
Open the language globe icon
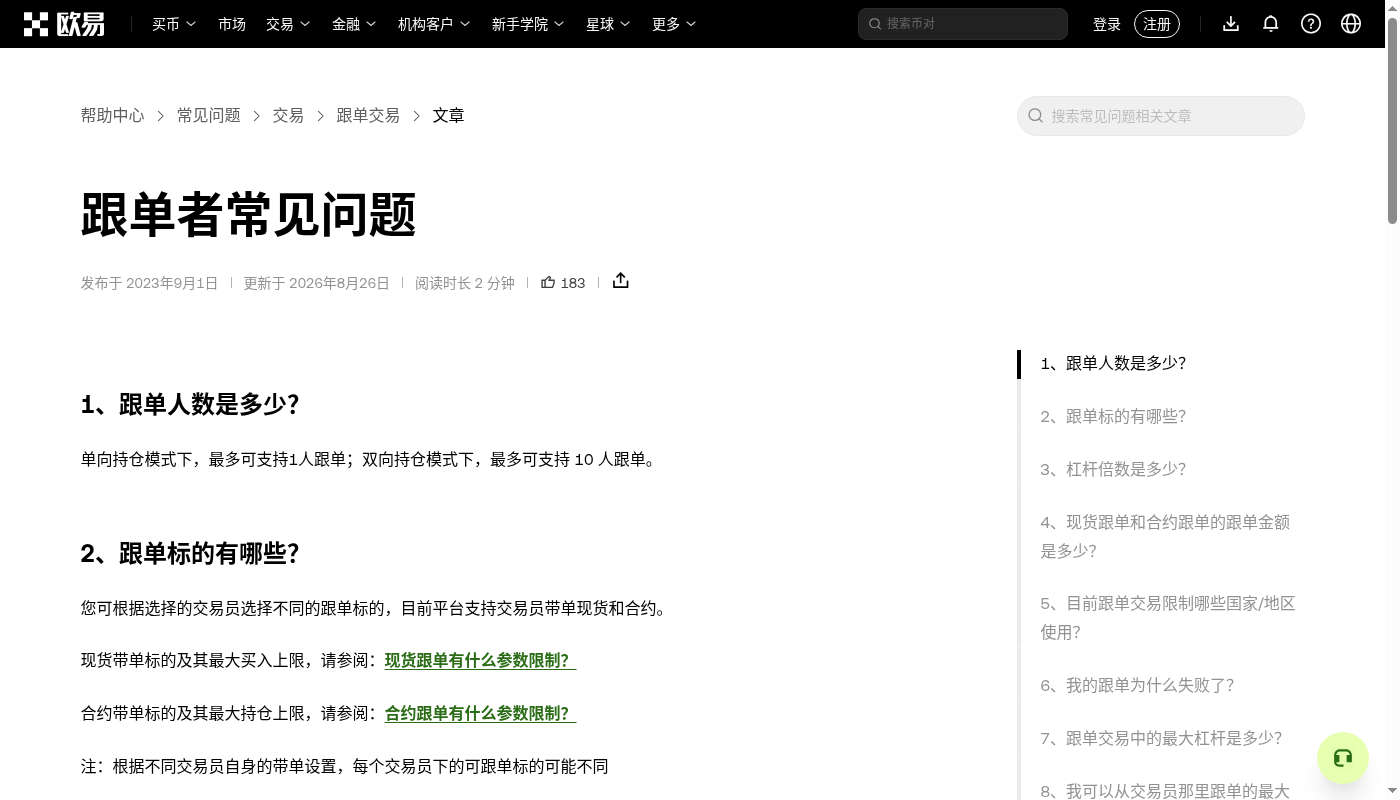click(1351, 24)
